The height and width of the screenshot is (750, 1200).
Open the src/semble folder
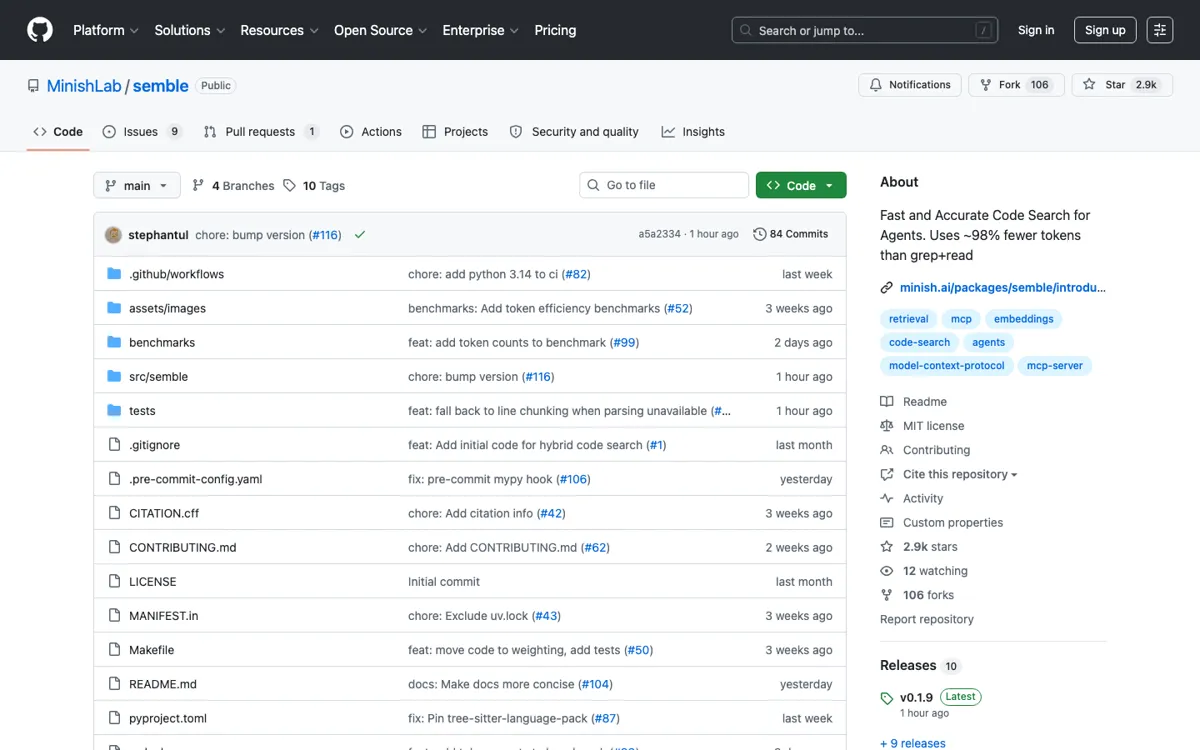[x=158, y=377]
